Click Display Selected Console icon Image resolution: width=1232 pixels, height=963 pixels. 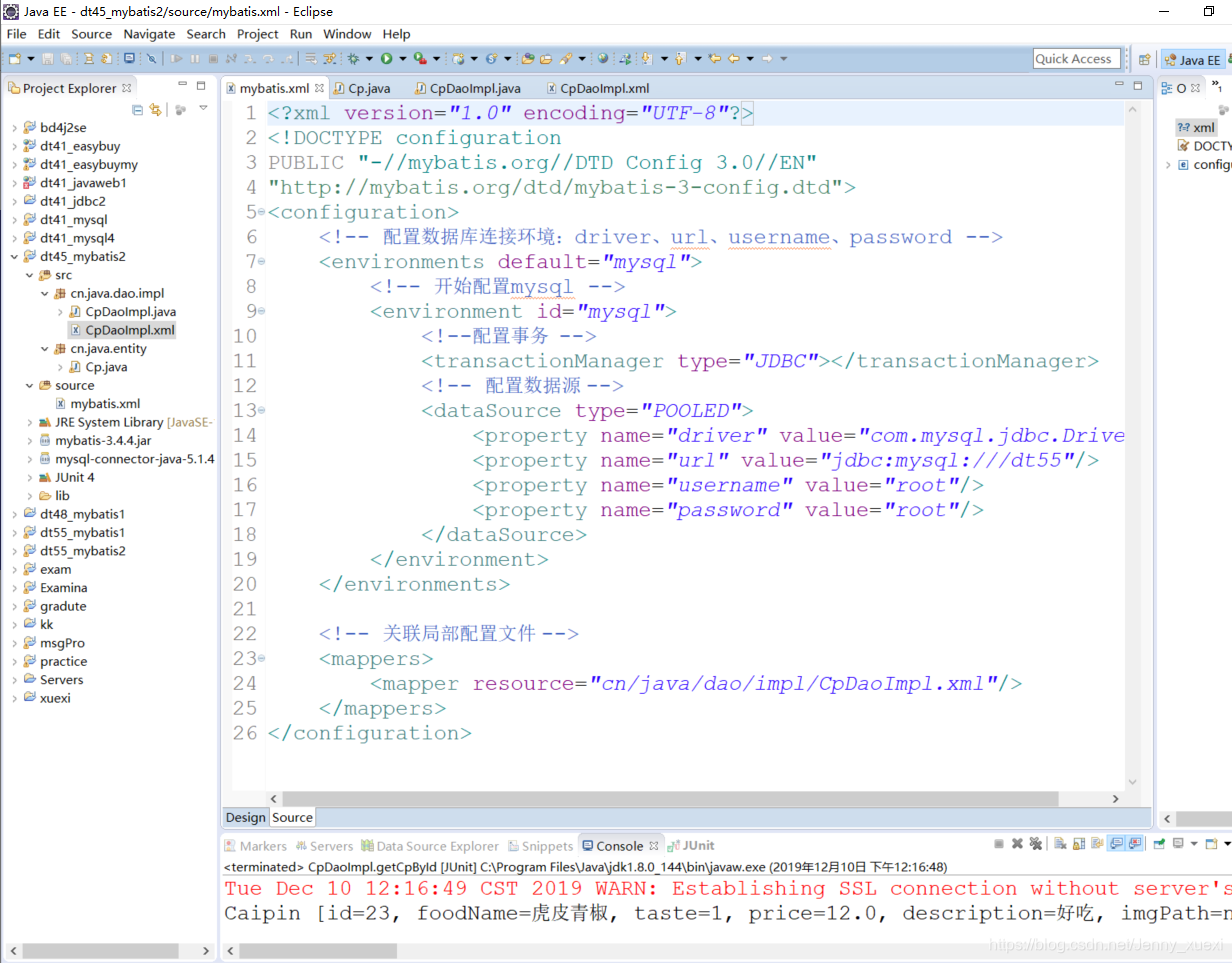[1178, 844]
